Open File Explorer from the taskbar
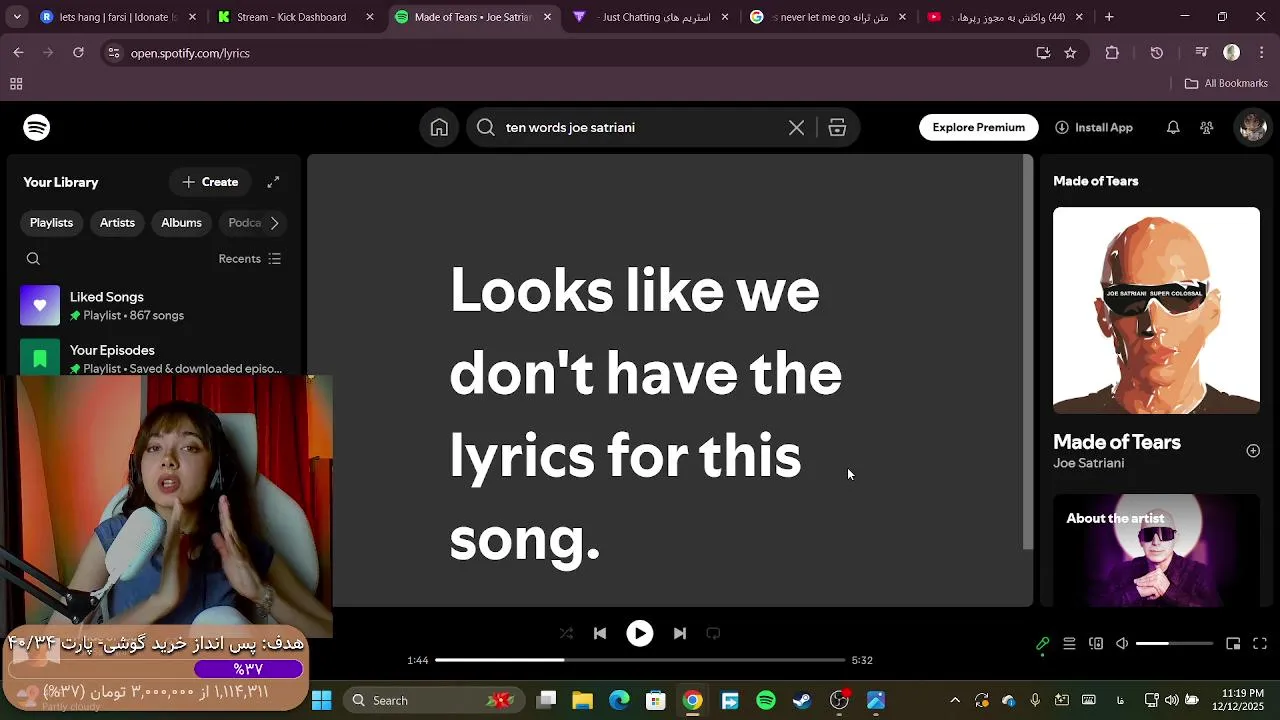Screen dimensions: 1280x720 click(x=582, y=700)
